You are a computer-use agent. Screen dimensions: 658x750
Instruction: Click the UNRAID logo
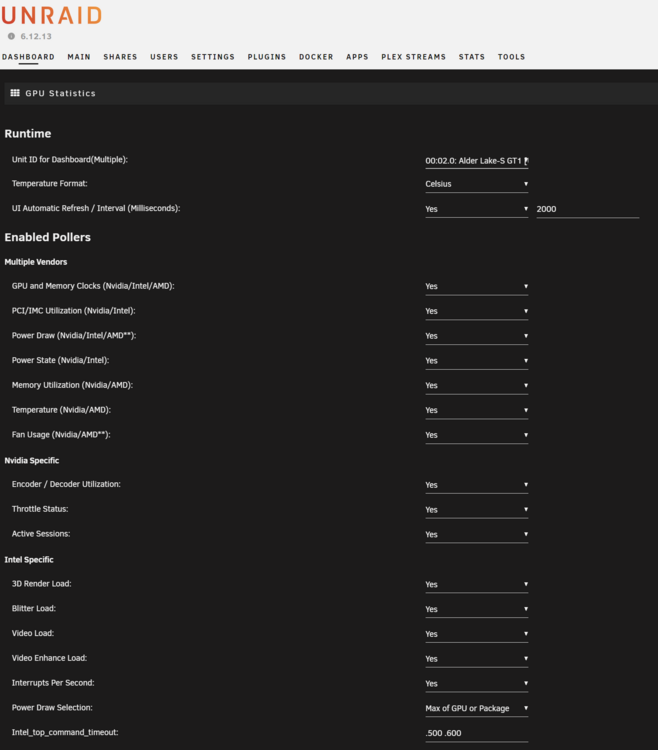(52, 16)
